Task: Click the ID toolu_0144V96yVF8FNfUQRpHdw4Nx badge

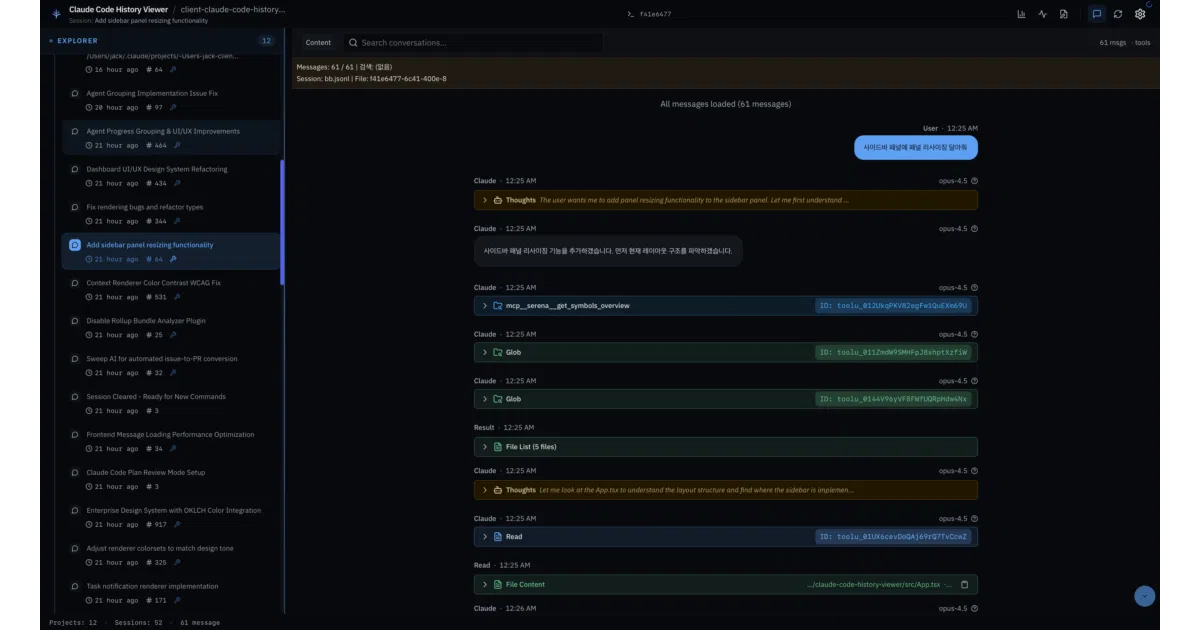Action: tap(894, 399)
